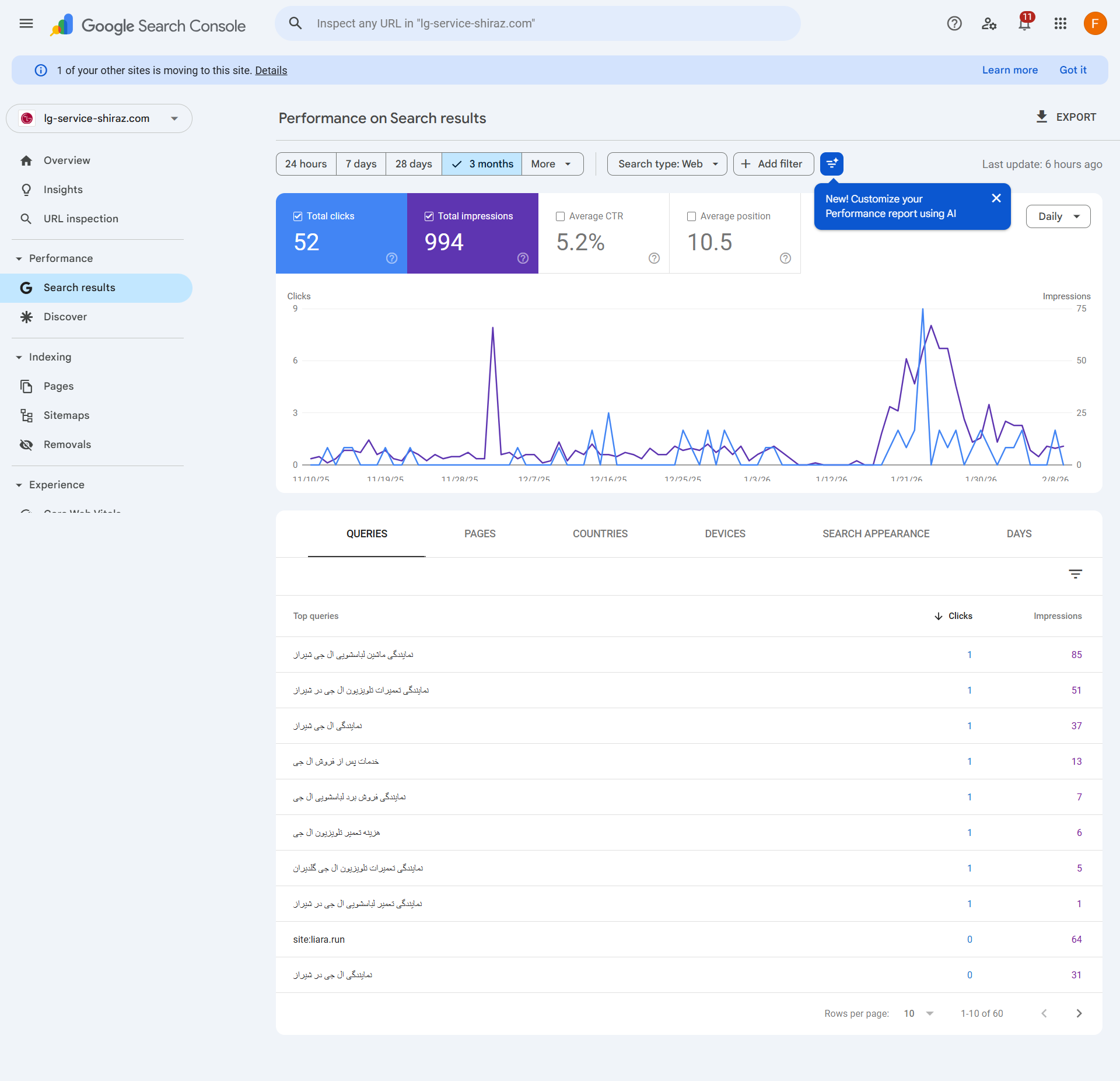The height and width of the screenshot is (1081, 1120).
Task: Open the Help icon
Action: (x=954, y=23)
